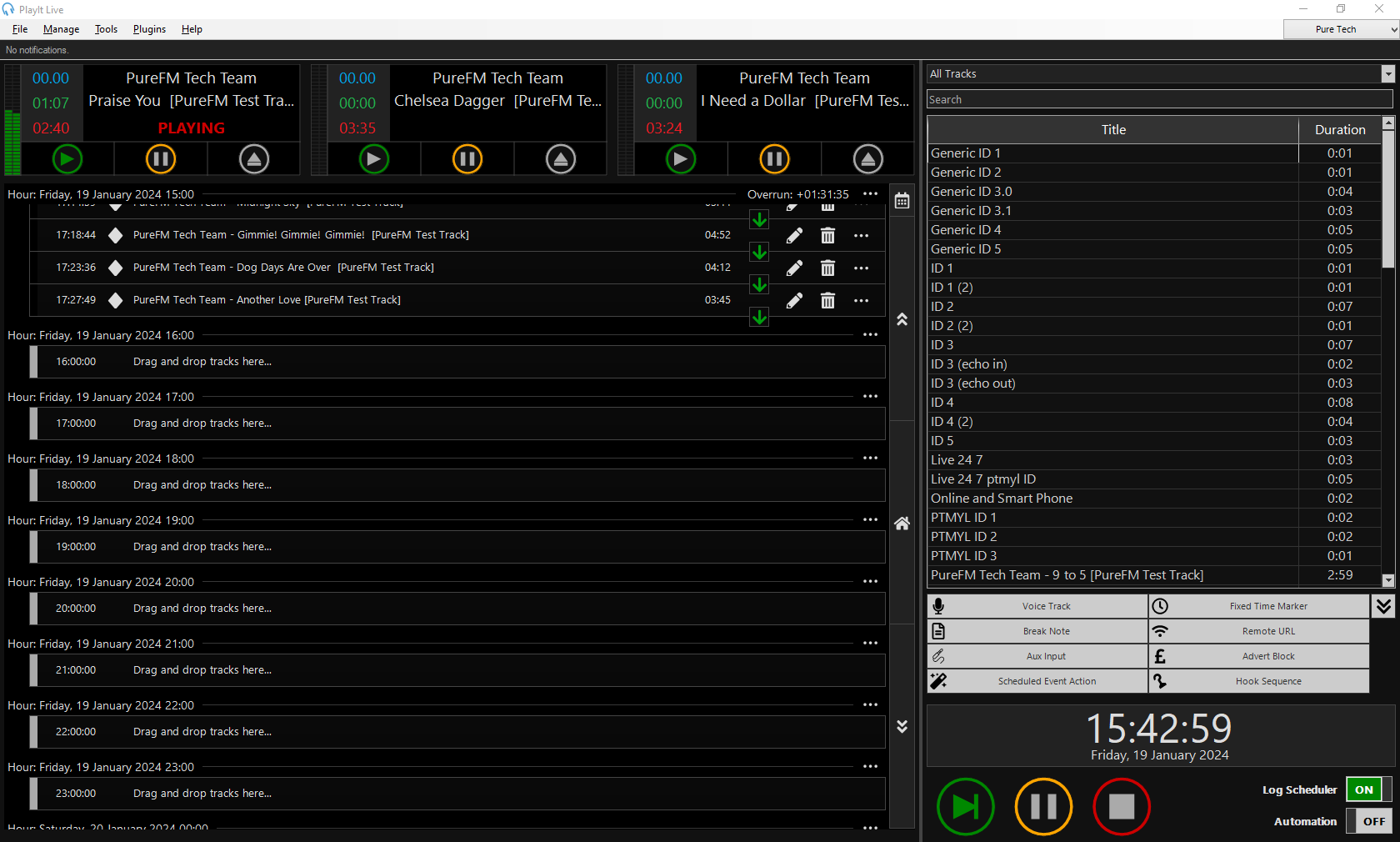This screenshot has height=842, width=1400.
Task: Pause deck one Praise You player
Action: click(161, 158)
